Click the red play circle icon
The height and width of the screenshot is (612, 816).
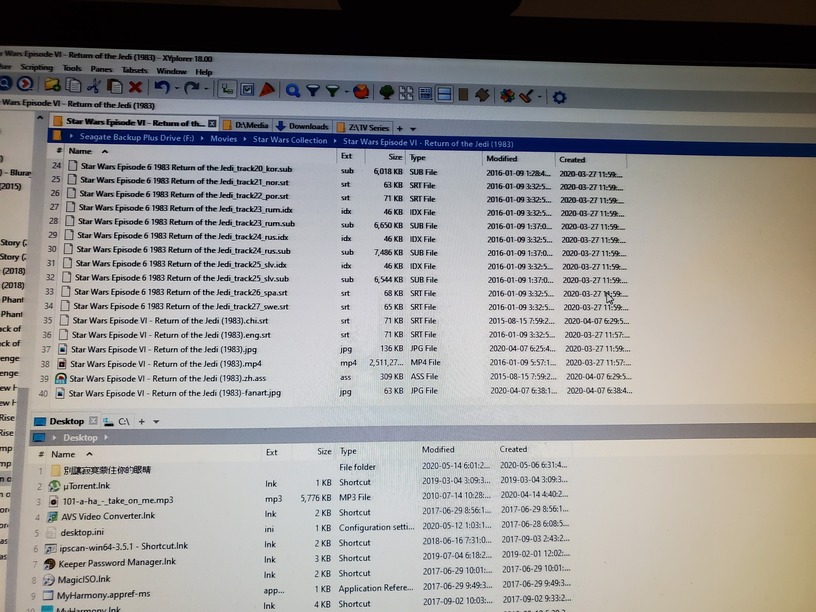coord(24,83)
